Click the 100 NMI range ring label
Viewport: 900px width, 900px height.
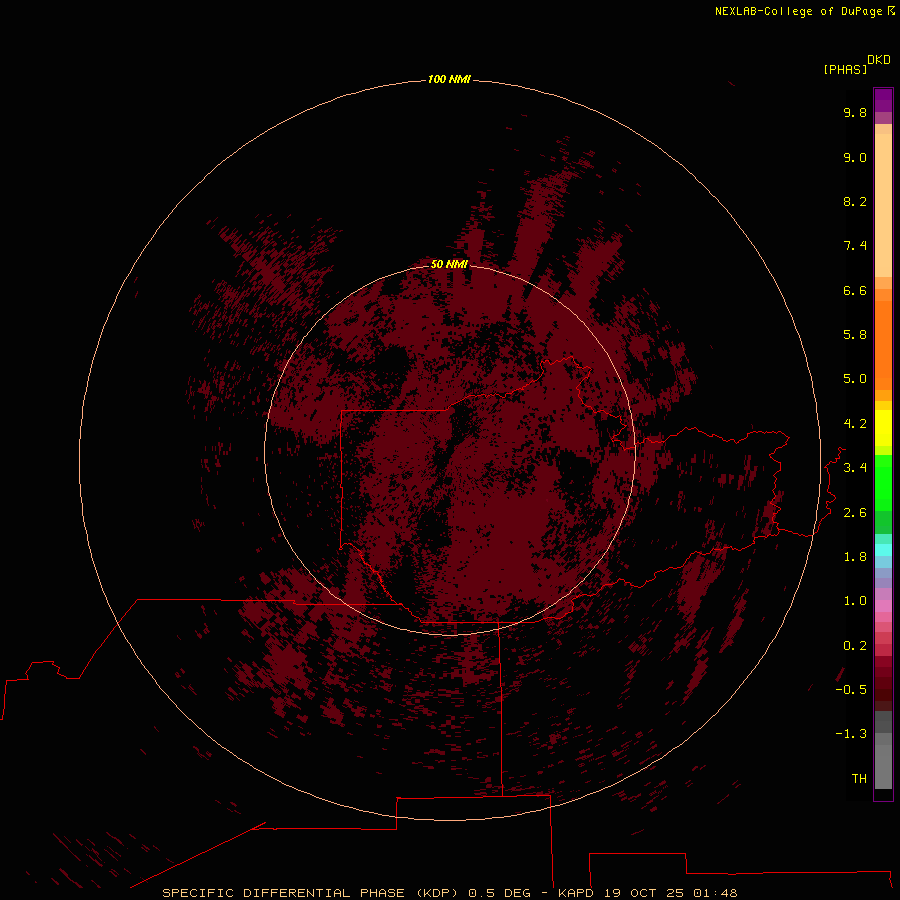(449, 79)
